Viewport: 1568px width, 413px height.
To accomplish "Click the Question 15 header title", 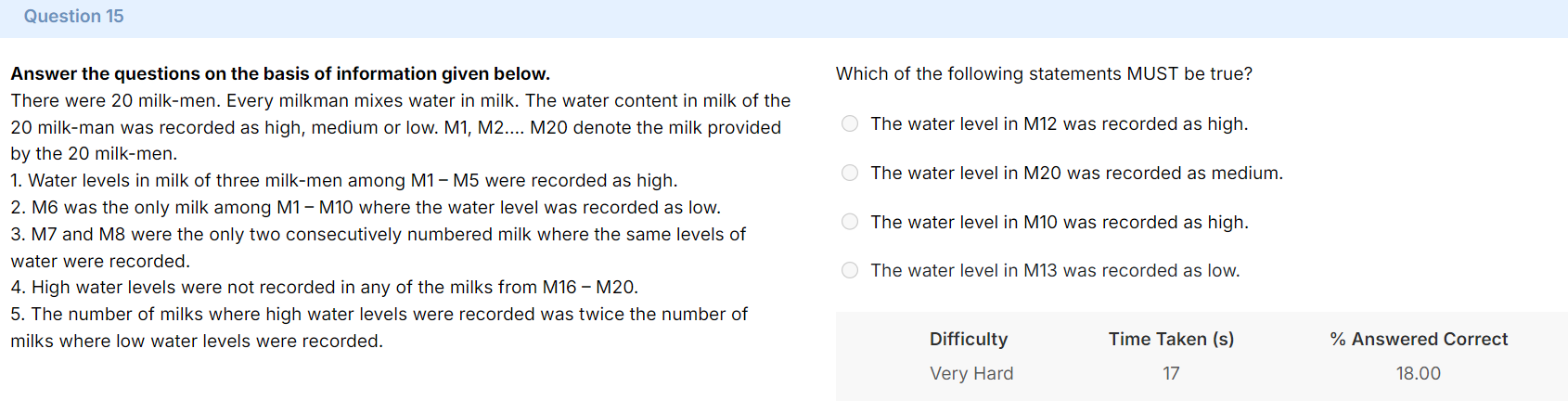I will [x=73, y=16].
